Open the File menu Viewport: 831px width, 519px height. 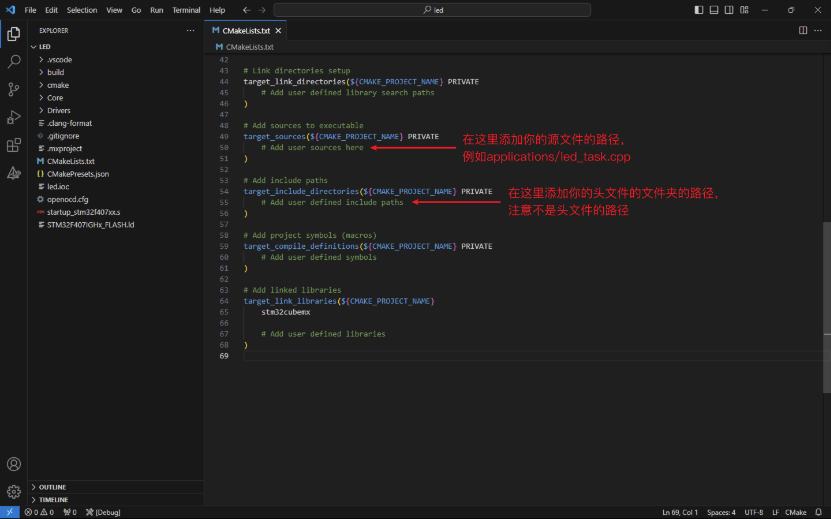30,10
